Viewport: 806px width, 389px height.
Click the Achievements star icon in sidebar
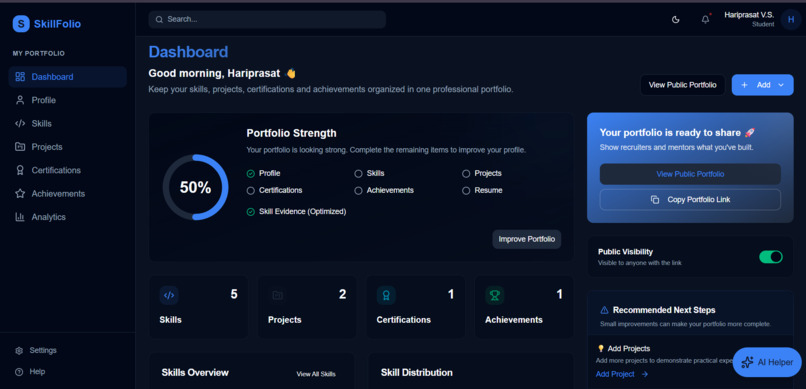click(20, 194)
